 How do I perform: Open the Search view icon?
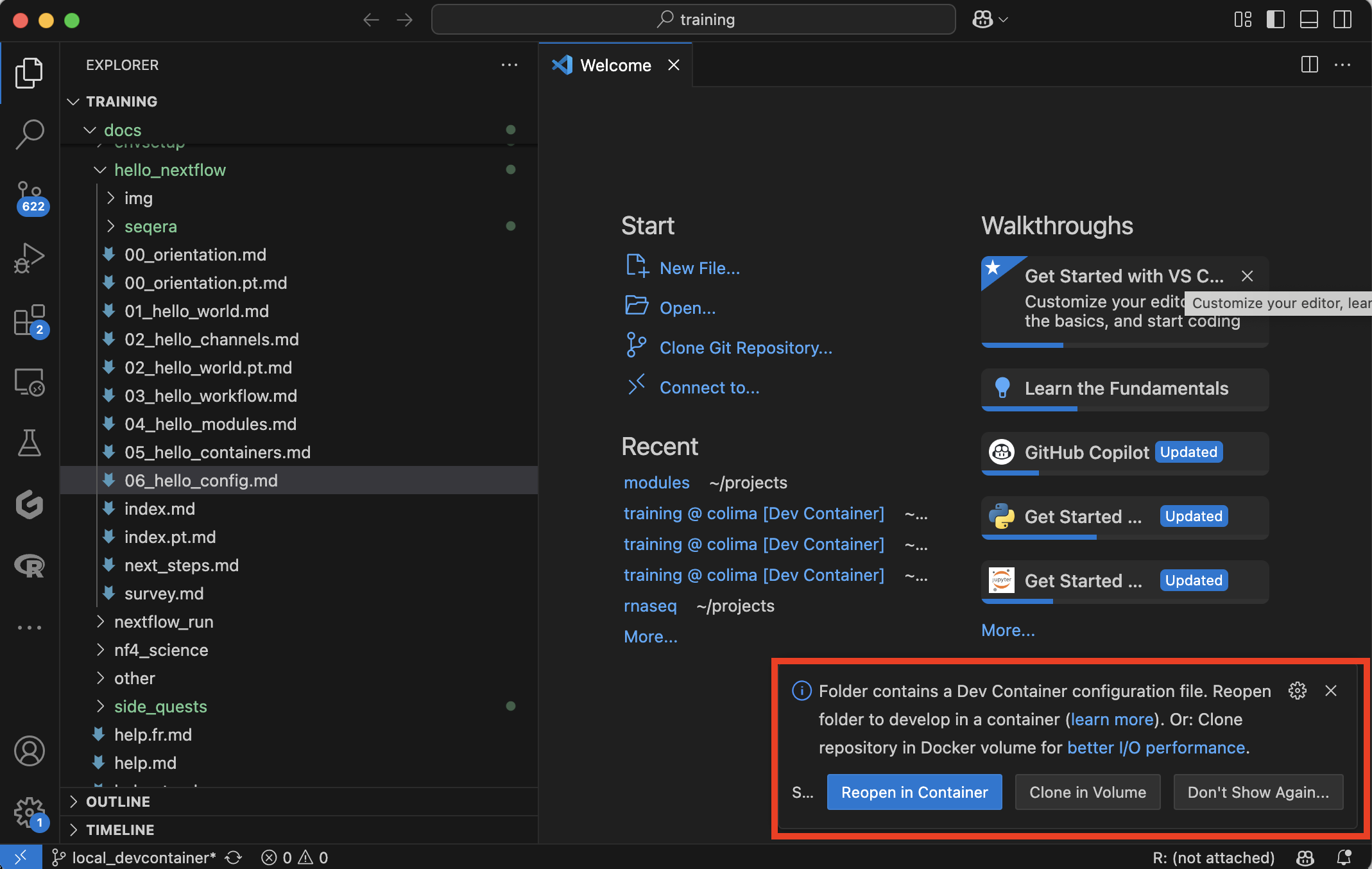[x=30, y=135]
